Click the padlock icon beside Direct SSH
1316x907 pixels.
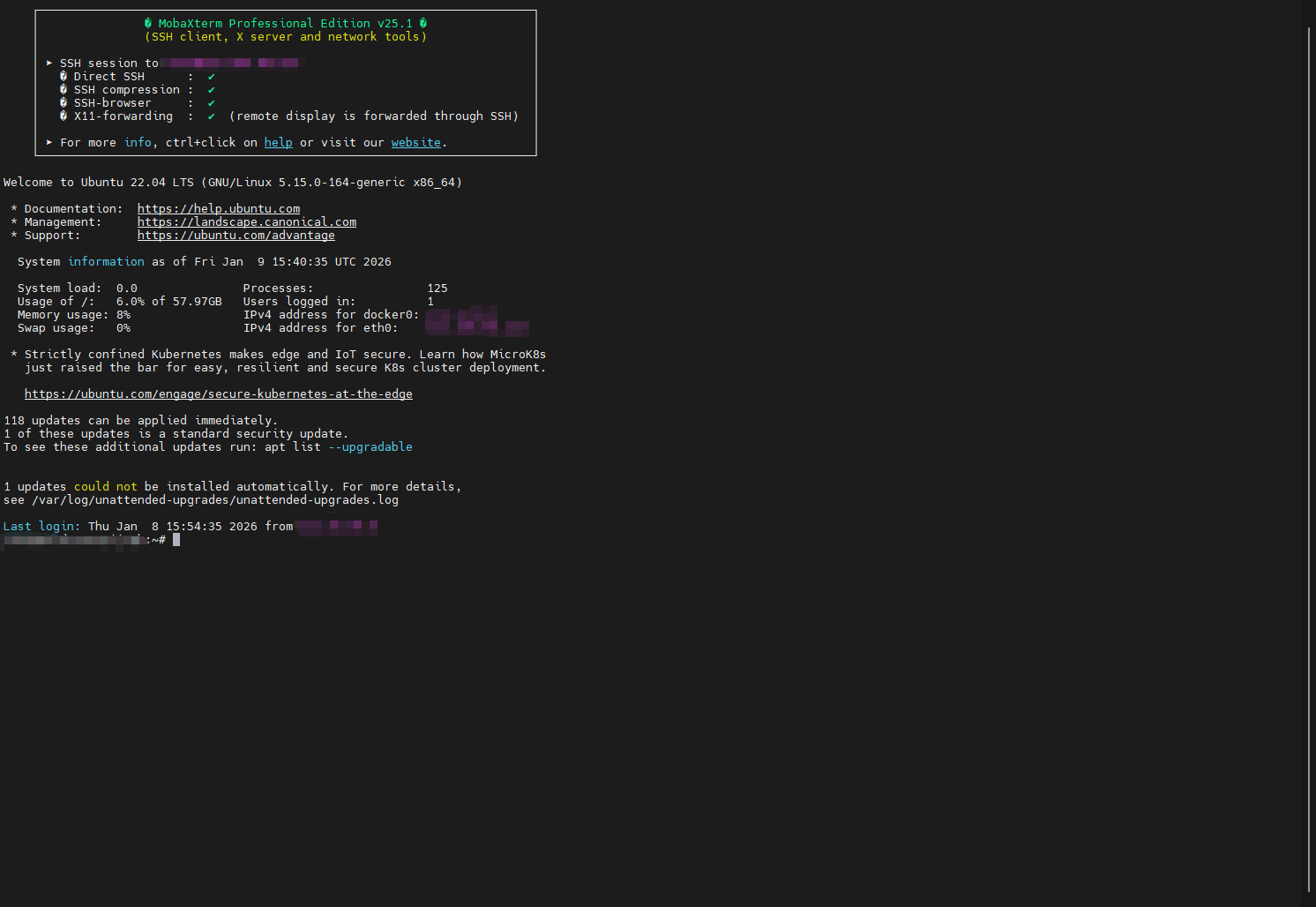pyautogui.click(x=63, y=76)
